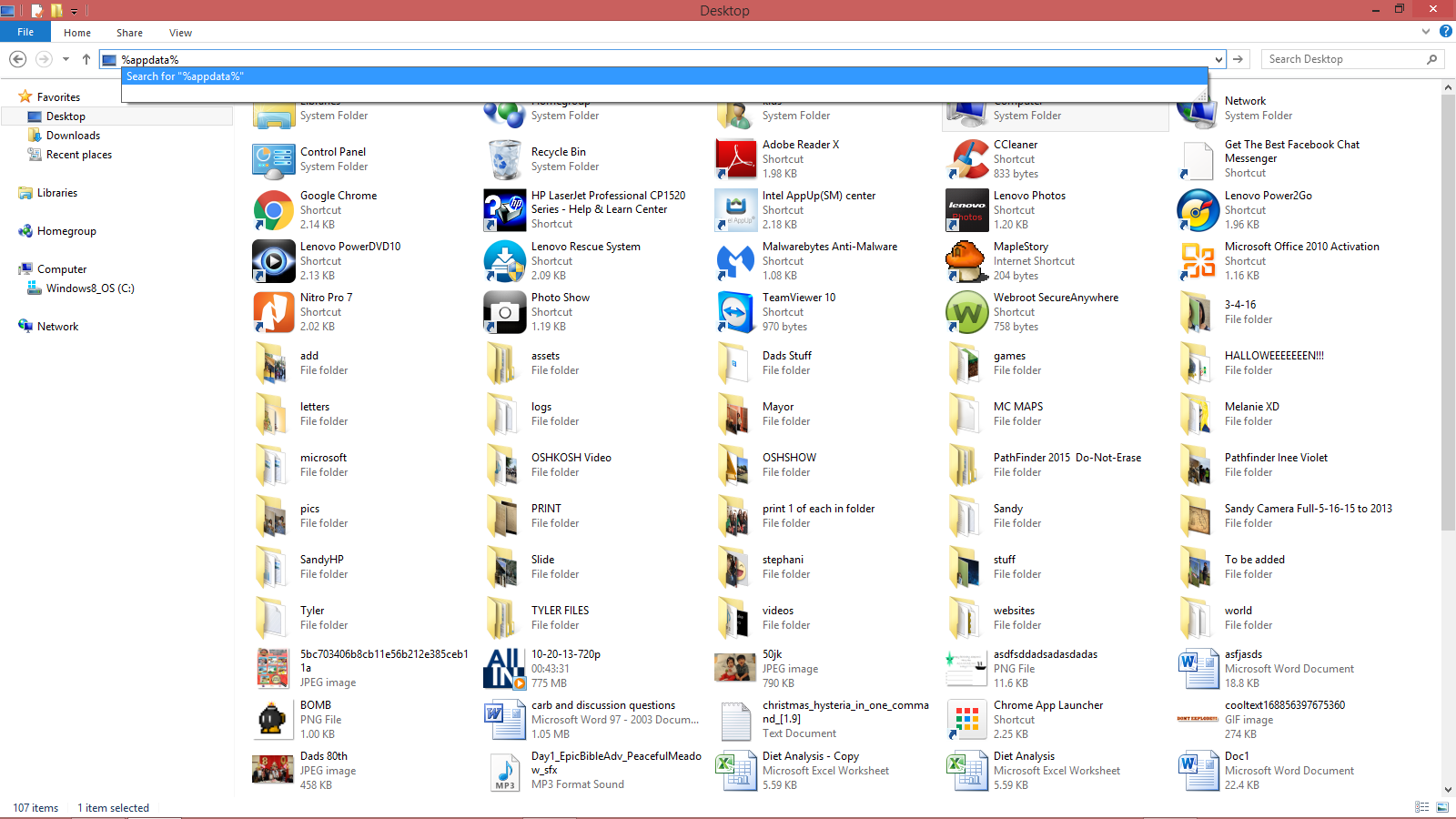Select the Photo Show camera icon
This screenshot has height=819, width=1456.
coord(504,312)
